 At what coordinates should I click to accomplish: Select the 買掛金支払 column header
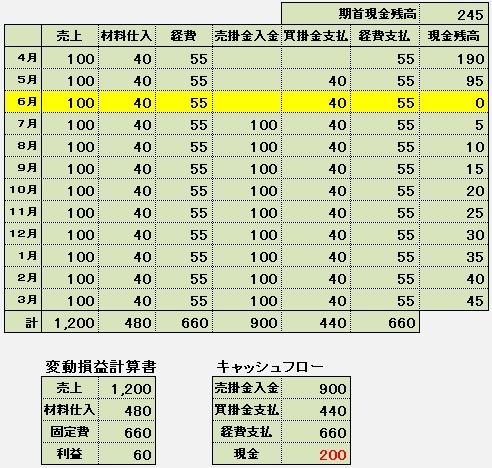(x=316, y=36)
